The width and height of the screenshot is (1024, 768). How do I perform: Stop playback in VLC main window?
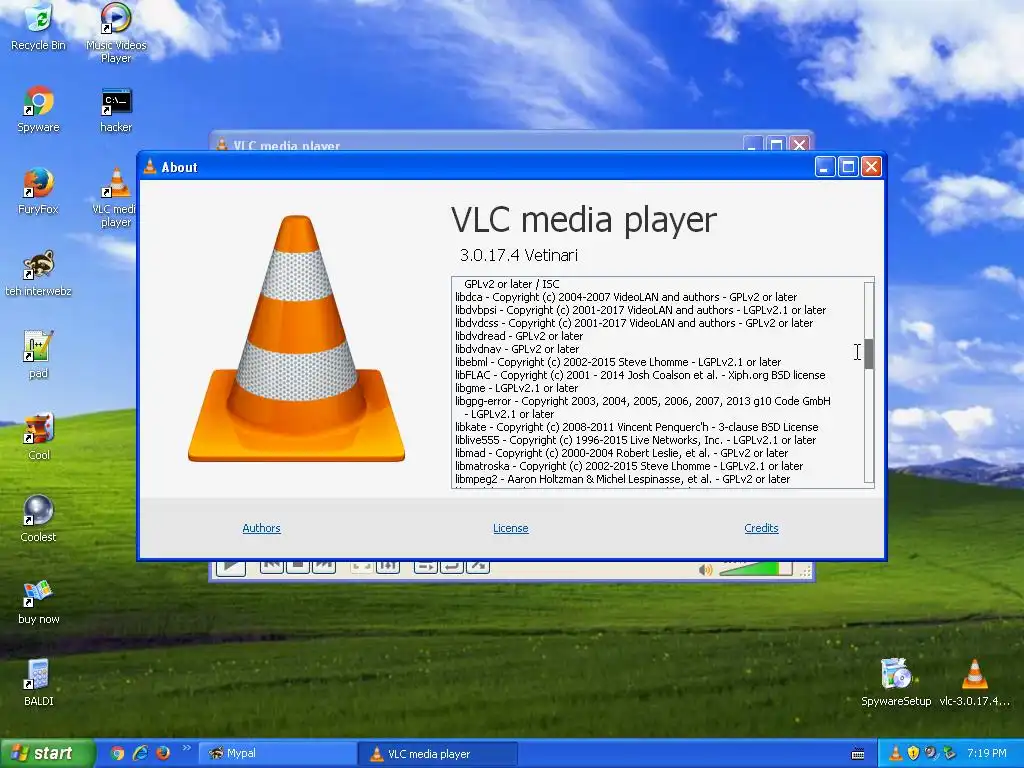click(x=298, y=567)
